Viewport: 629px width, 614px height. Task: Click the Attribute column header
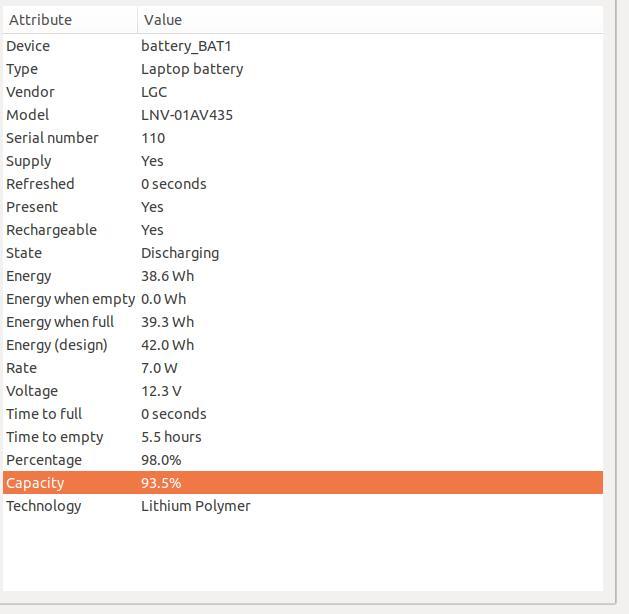70,20
